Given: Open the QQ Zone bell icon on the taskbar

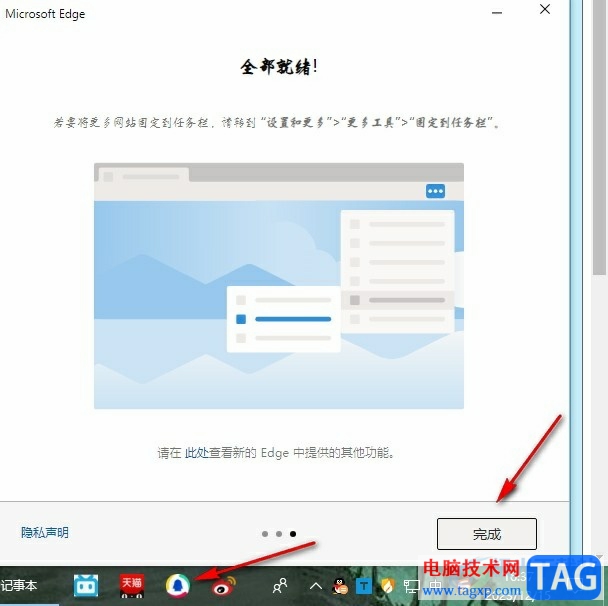Looking at the screenshot, I should pyautogui.click(x=178, y=585).
